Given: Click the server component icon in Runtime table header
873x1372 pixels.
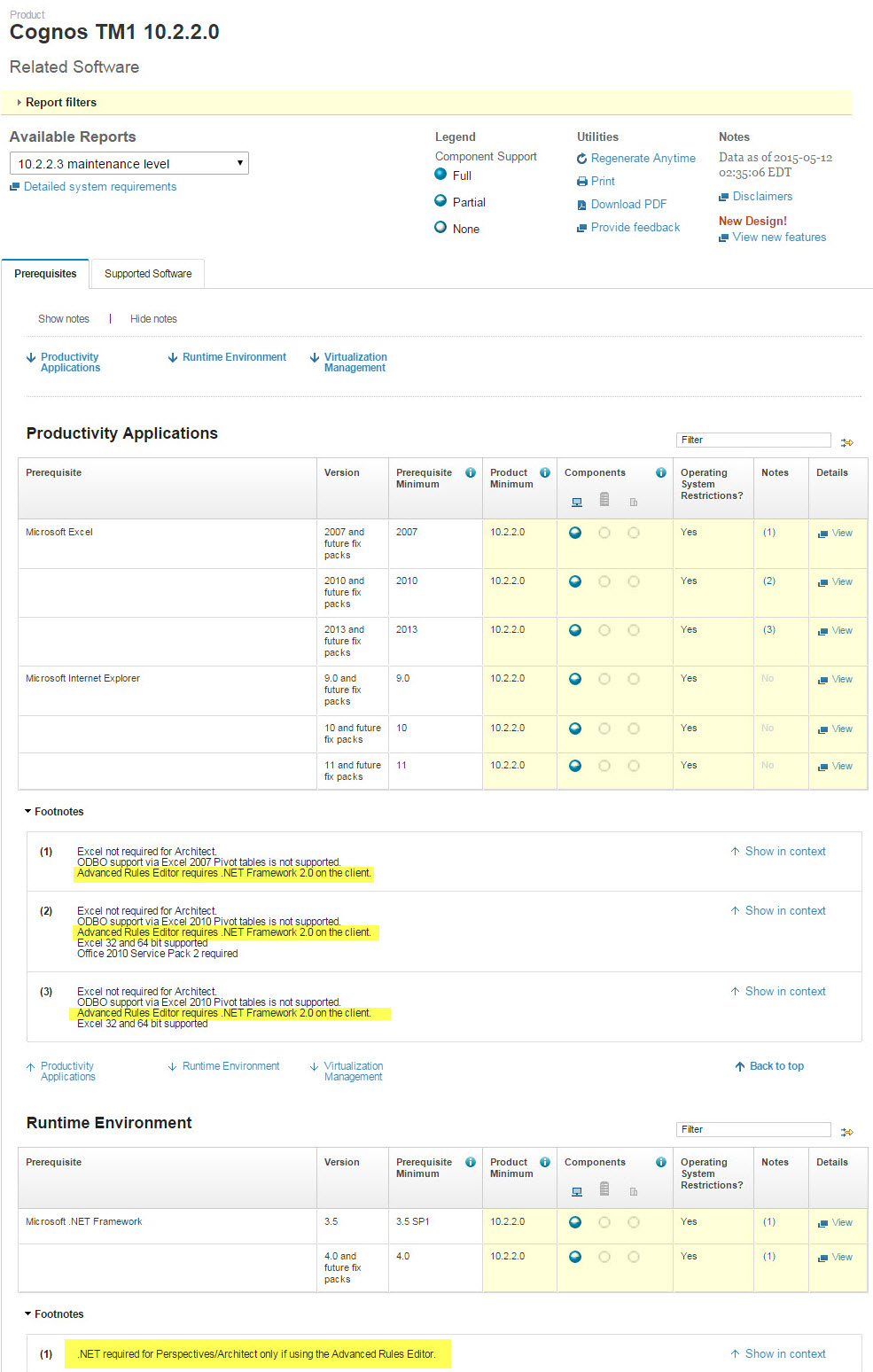Looking at the screenshot, I should [x=604, y=1189].
